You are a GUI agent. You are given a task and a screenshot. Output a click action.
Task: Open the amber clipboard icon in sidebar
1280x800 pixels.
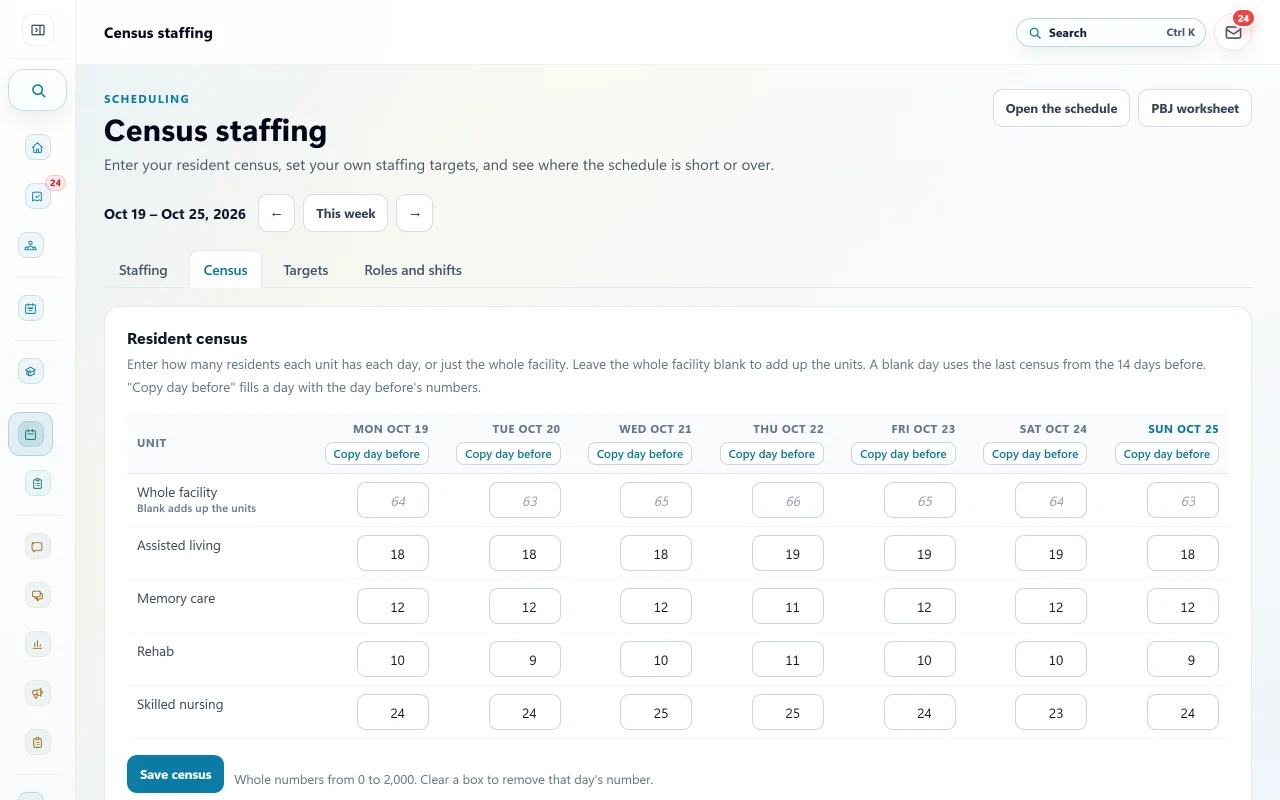[x=37, y=742]
